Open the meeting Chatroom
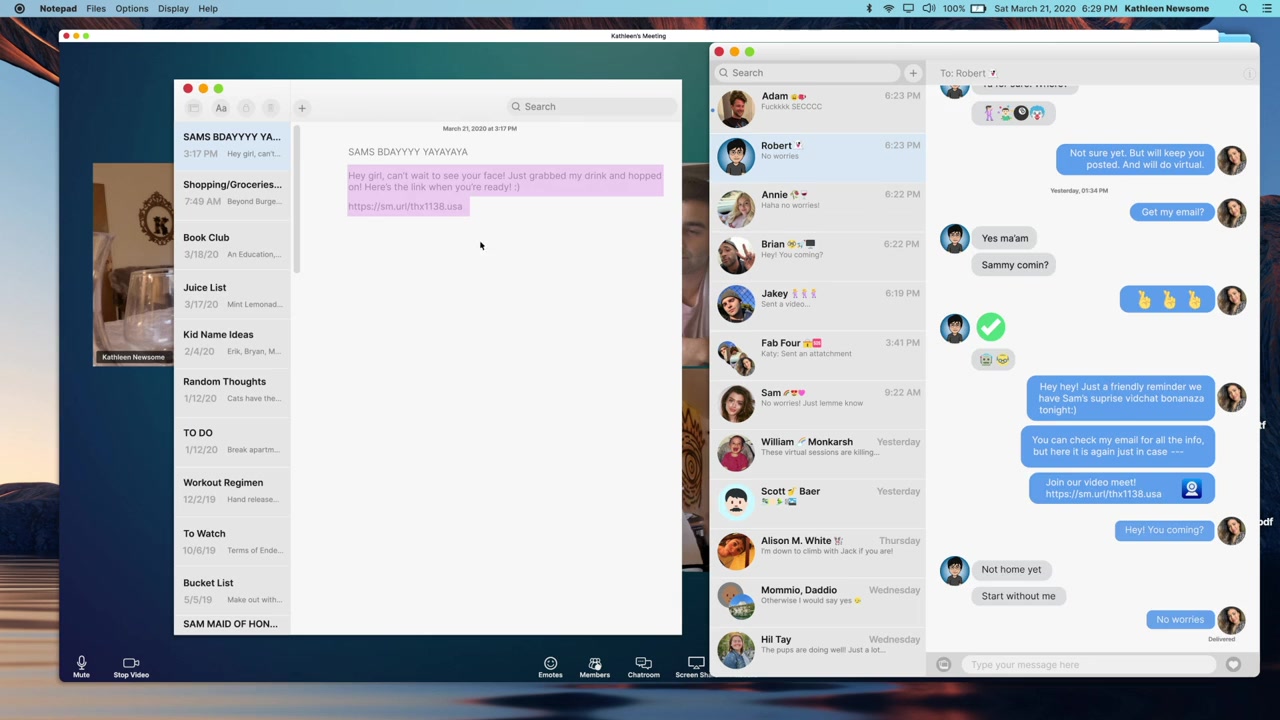This screenshot has width=1280, height=720. (643, 666)
